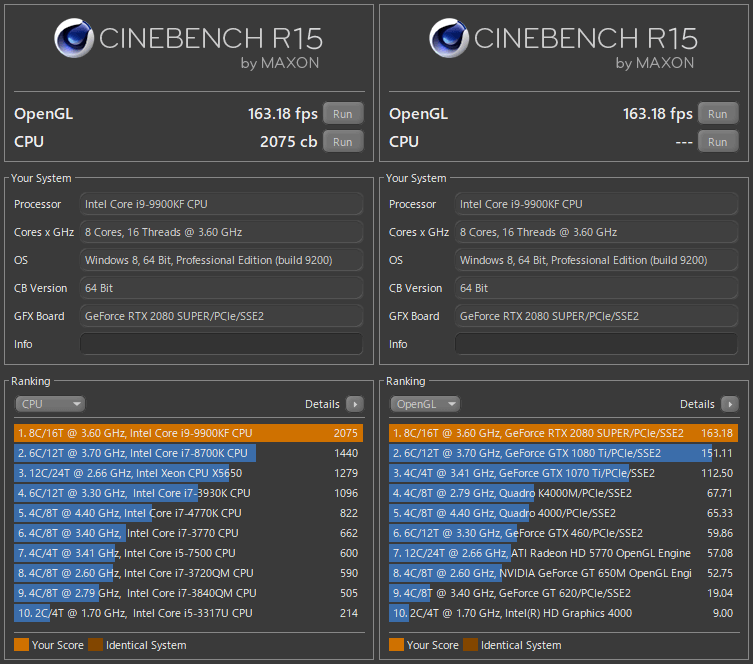Expand Details arrow in left window ranking

pyautogui.click(x=355, y=404)
